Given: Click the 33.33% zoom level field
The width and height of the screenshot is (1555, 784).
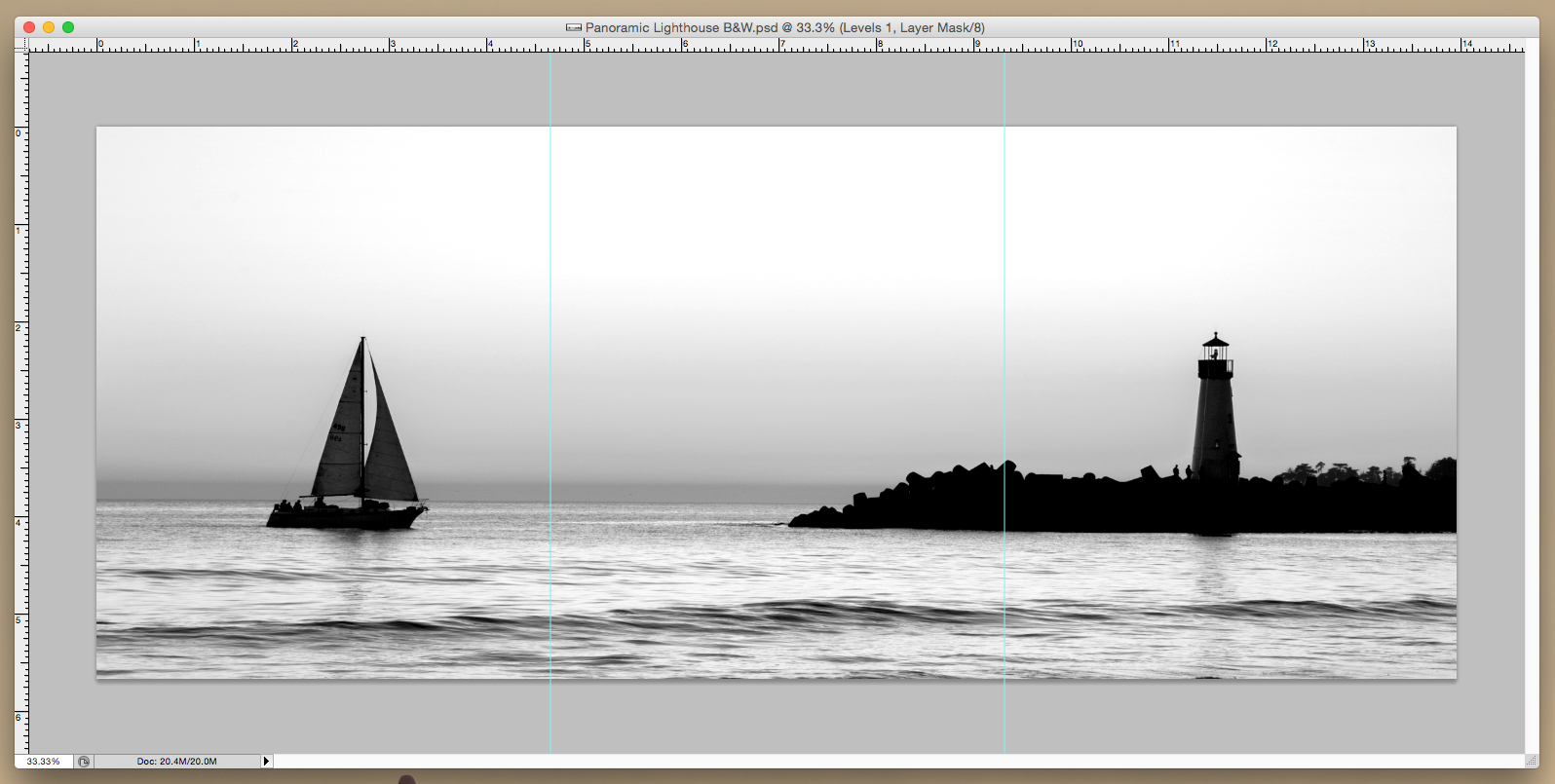Looking at the screenshot, I should click(44, 762).
